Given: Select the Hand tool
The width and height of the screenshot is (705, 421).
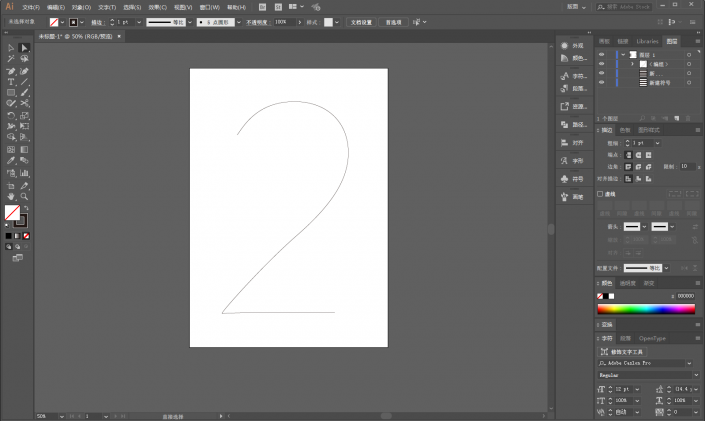Looking at the screenshot, I should 11,197.
